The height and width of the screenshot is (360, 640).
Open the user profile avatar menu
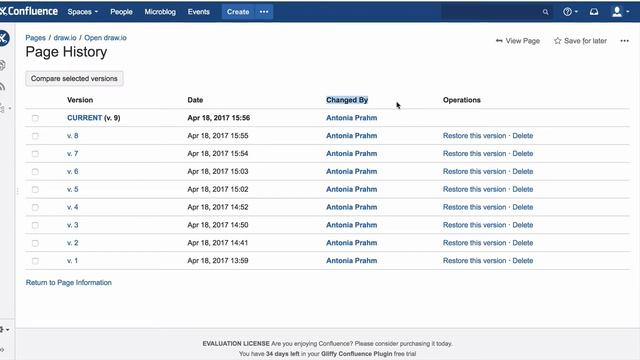pyautogui.click(x=620, y=12)
